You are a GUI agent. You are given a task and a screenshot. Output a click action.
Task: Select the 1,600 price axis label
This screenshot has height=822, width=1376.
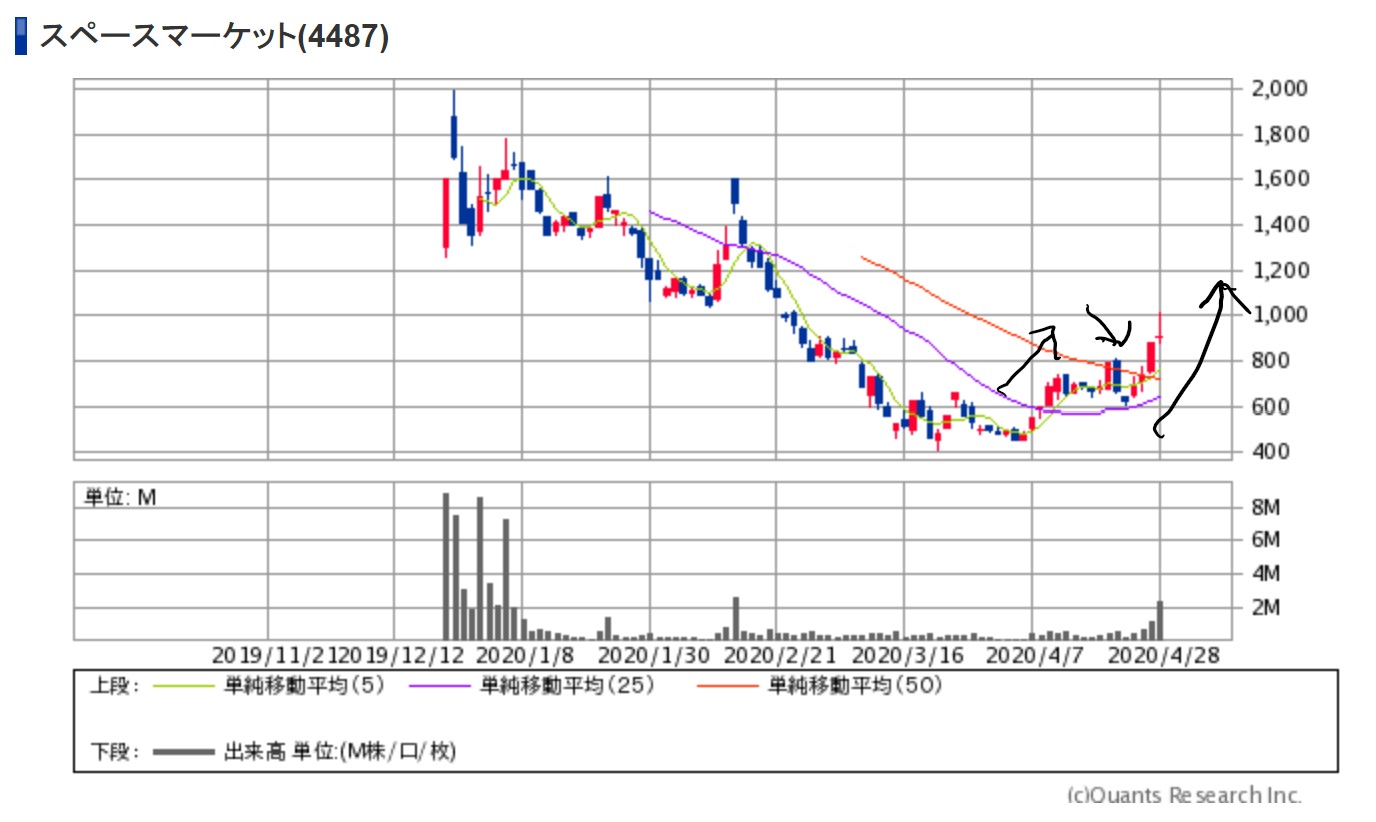1280,179
